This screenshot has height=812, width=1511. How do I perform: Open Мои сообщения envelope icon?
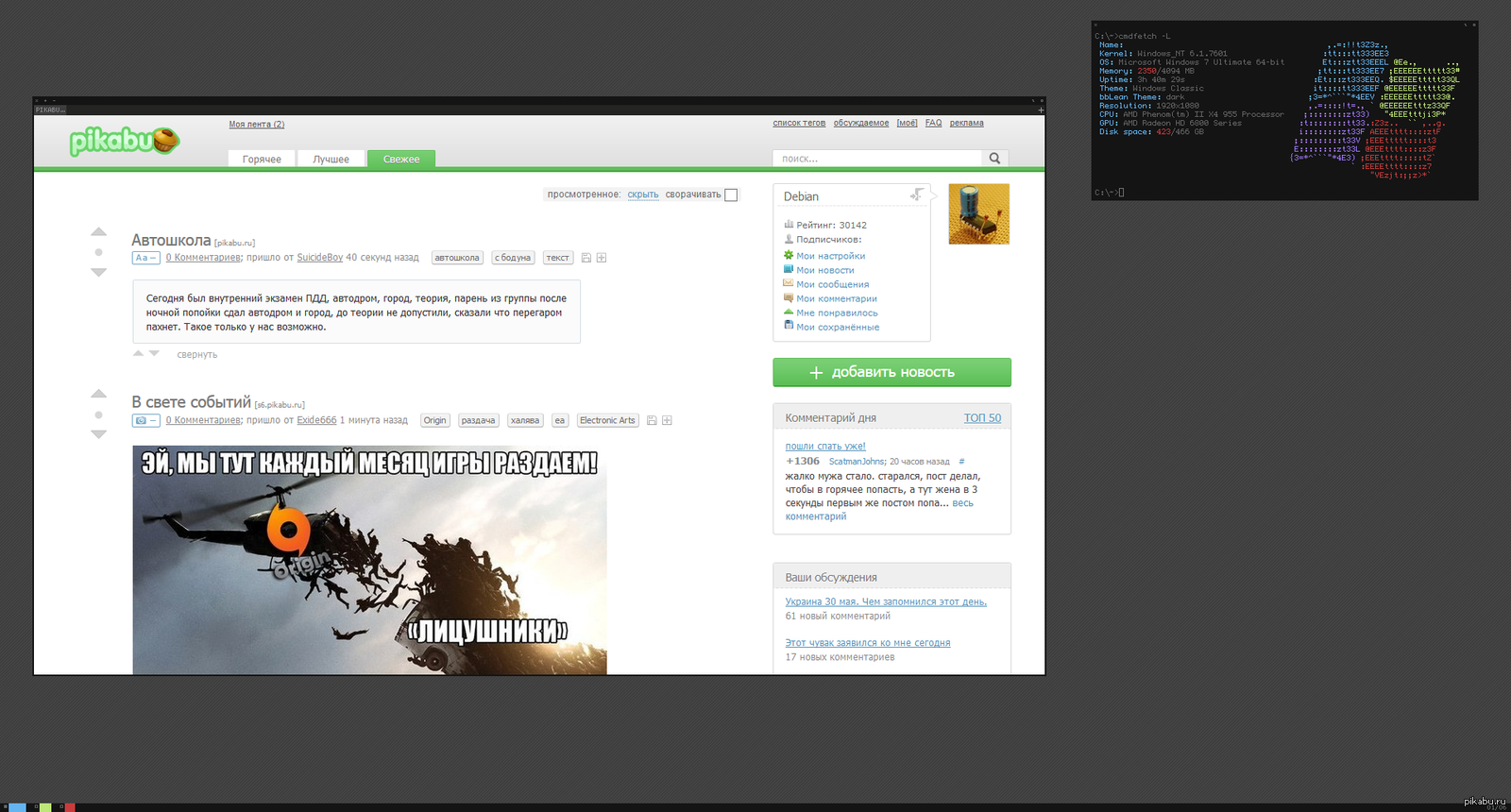click(789, 283)
